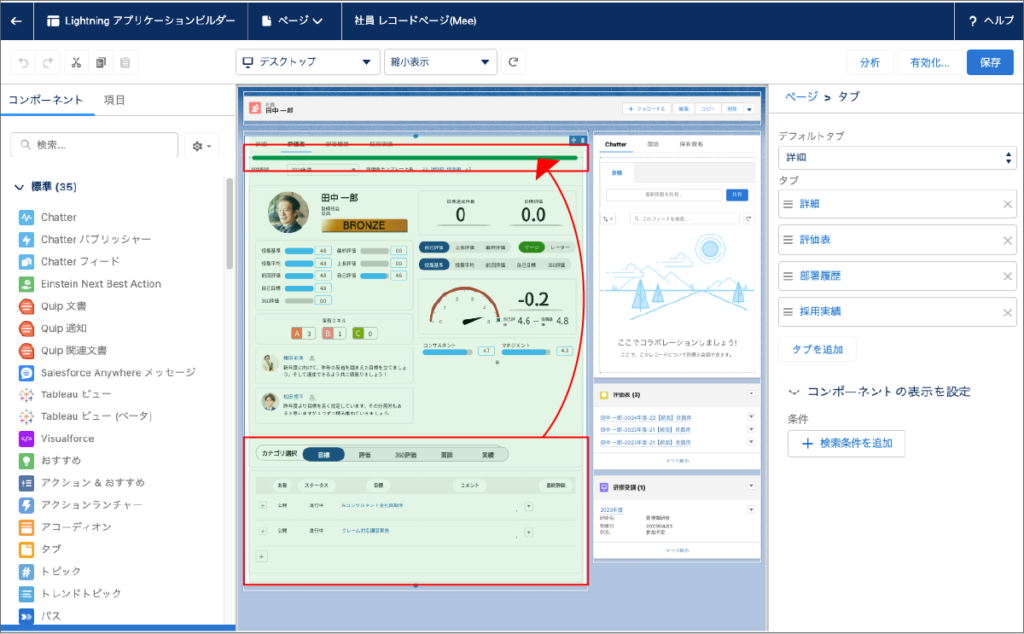Click the おすすめ component icon
Image resolution: width=1024 pixels, height=634 pixels.
click(x=26, y=461)
